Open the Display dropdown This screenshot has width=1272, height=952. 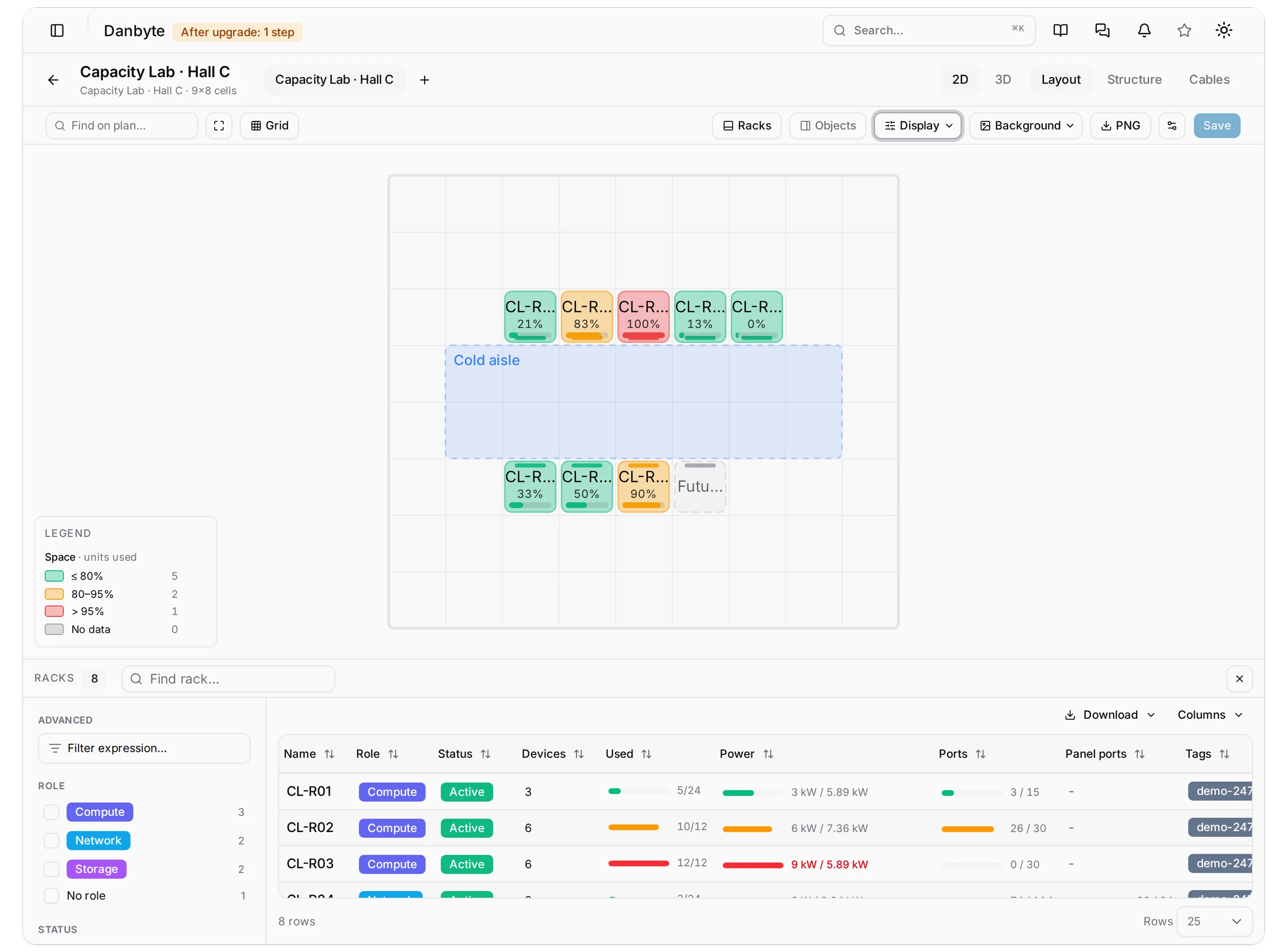tap(917, 125)
